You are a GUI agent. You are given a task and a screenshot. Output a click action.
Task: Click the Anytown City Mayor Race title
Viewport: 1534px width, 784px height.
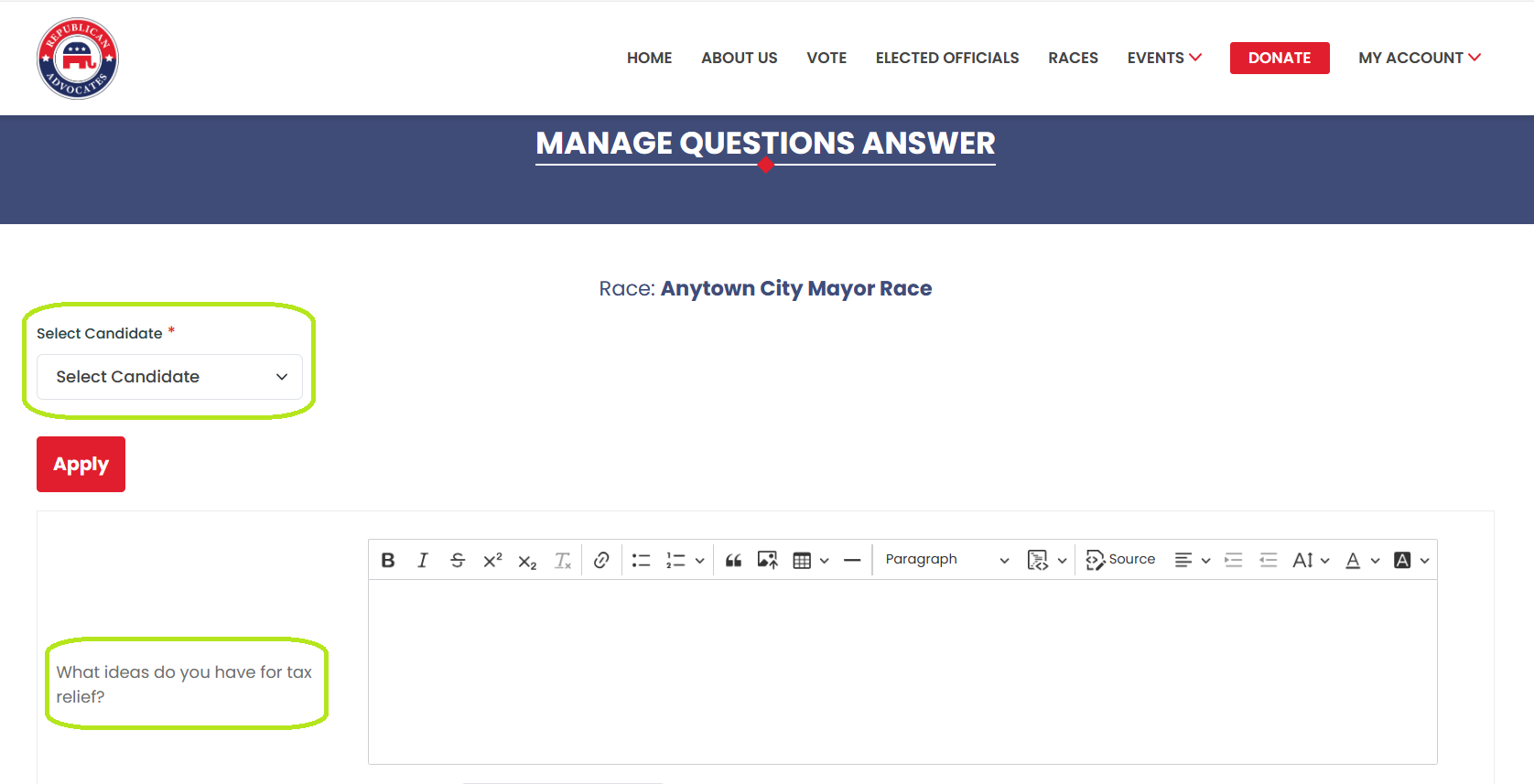[796, 288]
